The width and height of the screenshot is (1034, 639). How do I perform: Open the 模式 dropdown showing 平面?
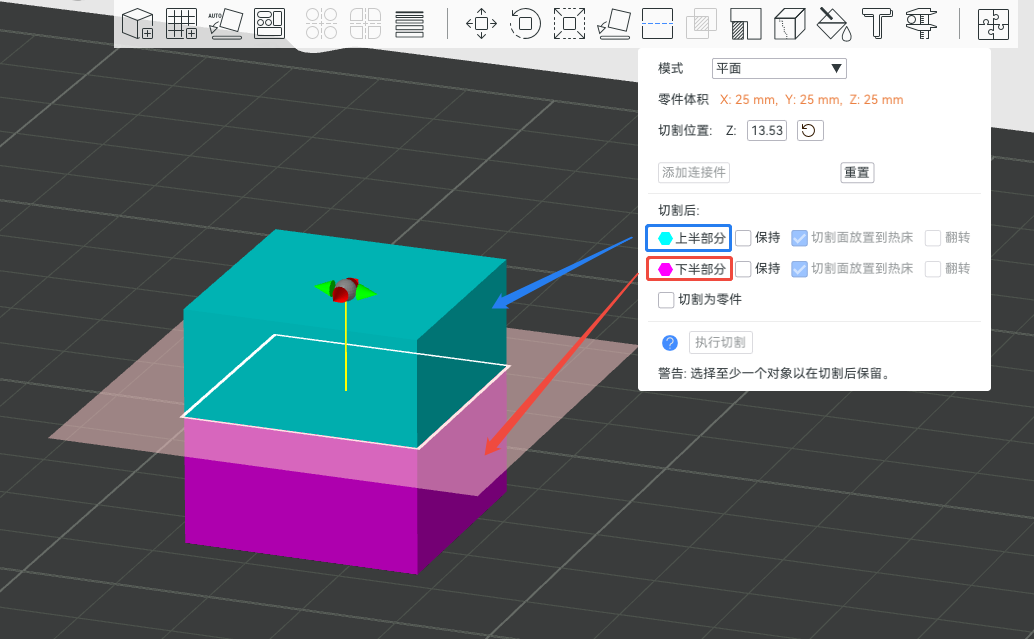point(779,69)
